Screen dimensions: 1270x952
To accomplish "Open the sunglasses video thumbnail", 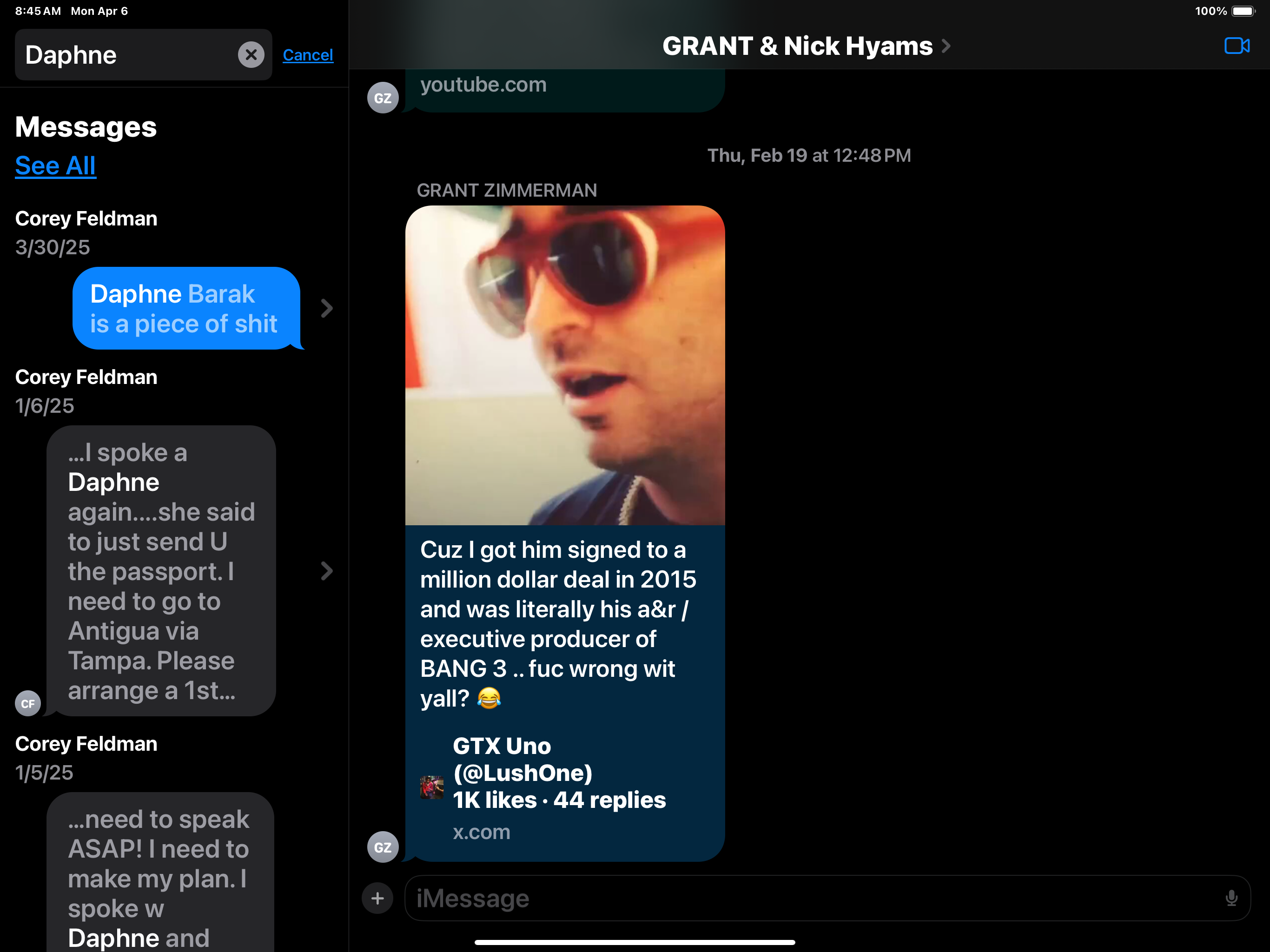I will coord(565,366).
